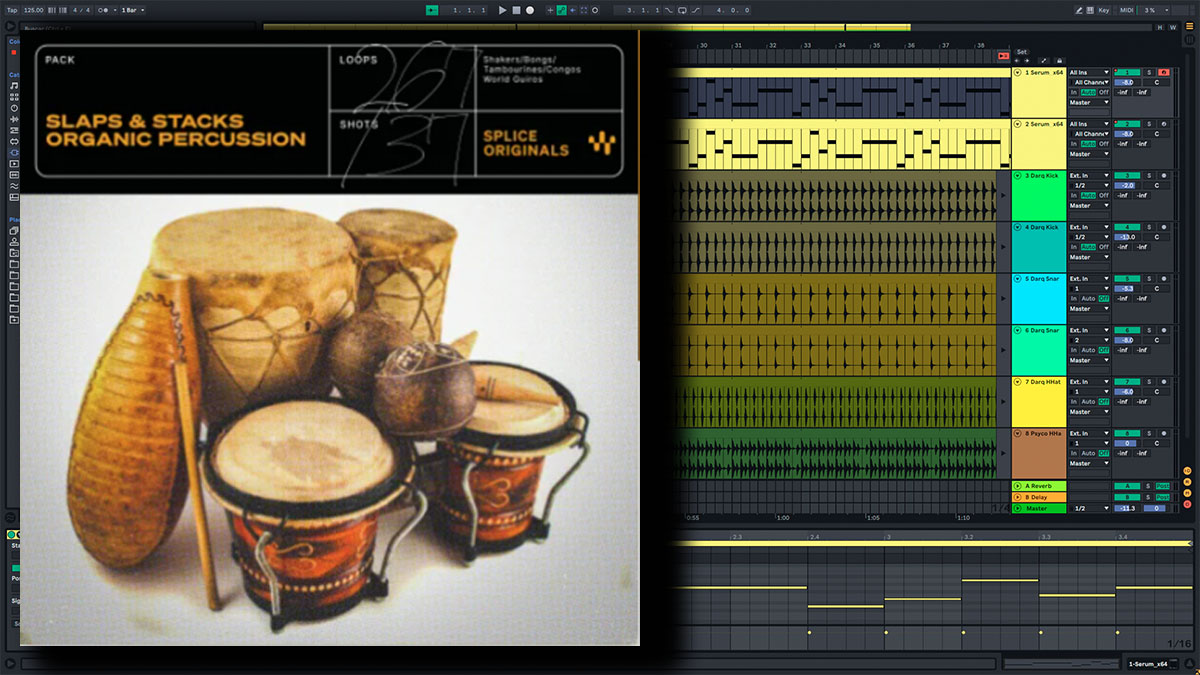Select the 7 Darq HHat track header
Viewport: 1200px width, 675px height.
1038,400
